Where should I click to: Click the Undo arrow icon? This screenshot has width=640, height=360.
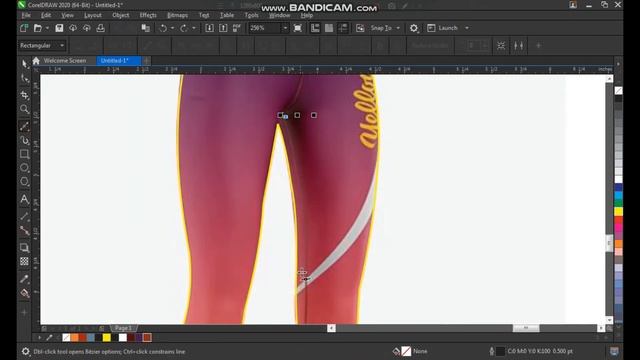(x=163, y=28)
